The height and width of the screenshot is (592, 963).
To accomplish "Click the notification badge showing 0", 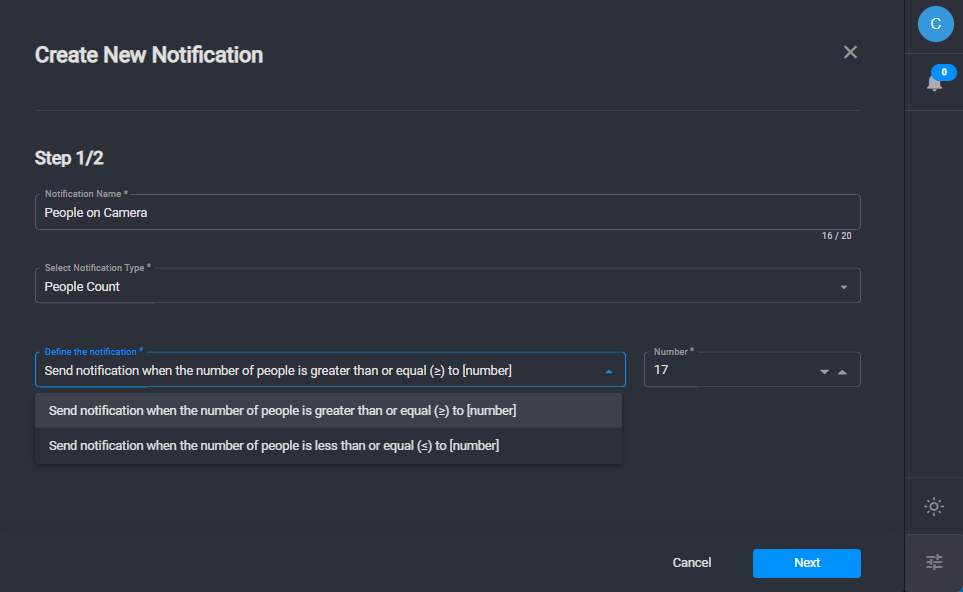I will click(944, 72).
